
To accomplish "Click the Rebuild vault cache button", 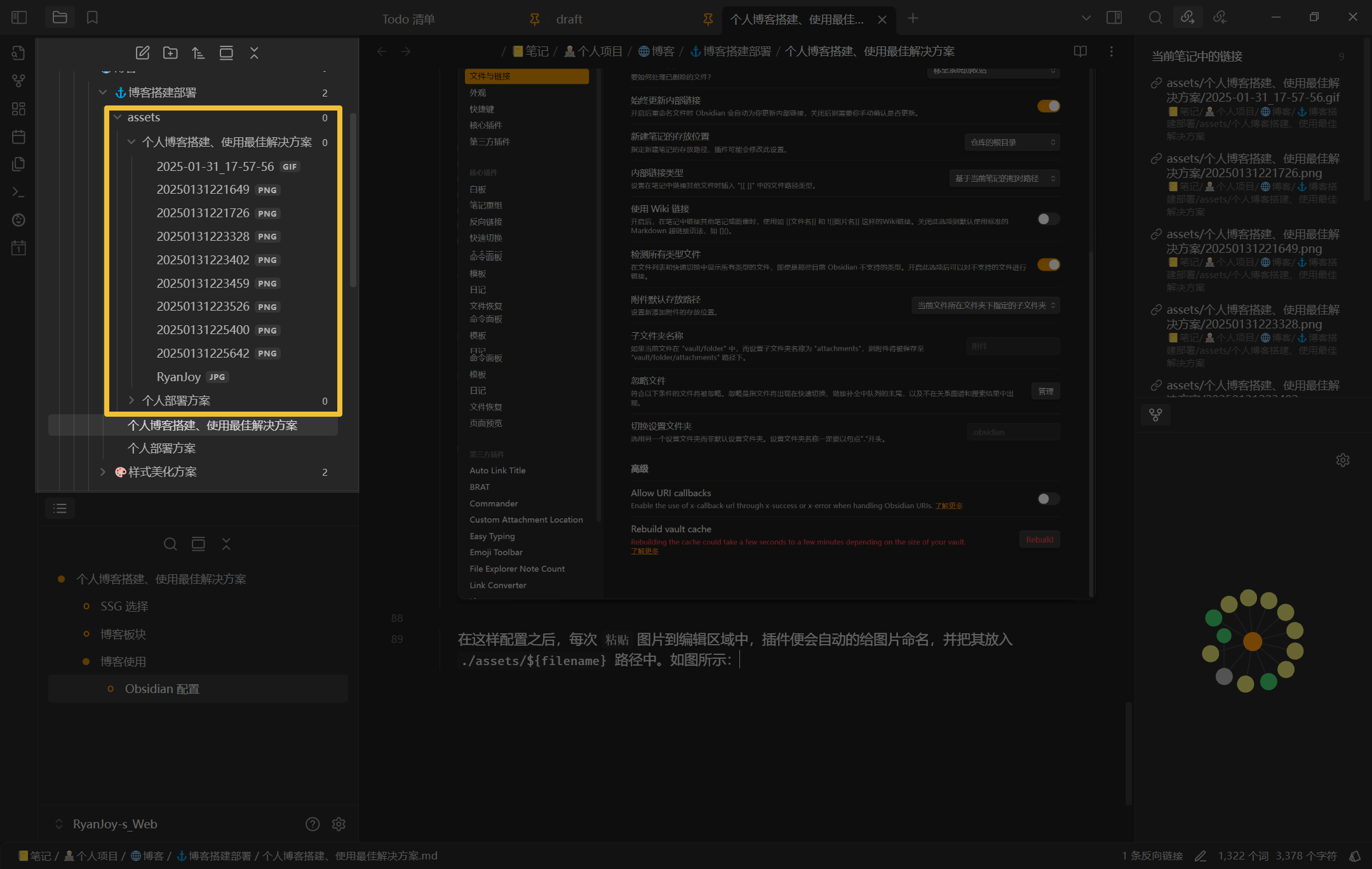I will (x=1039, y=539).
